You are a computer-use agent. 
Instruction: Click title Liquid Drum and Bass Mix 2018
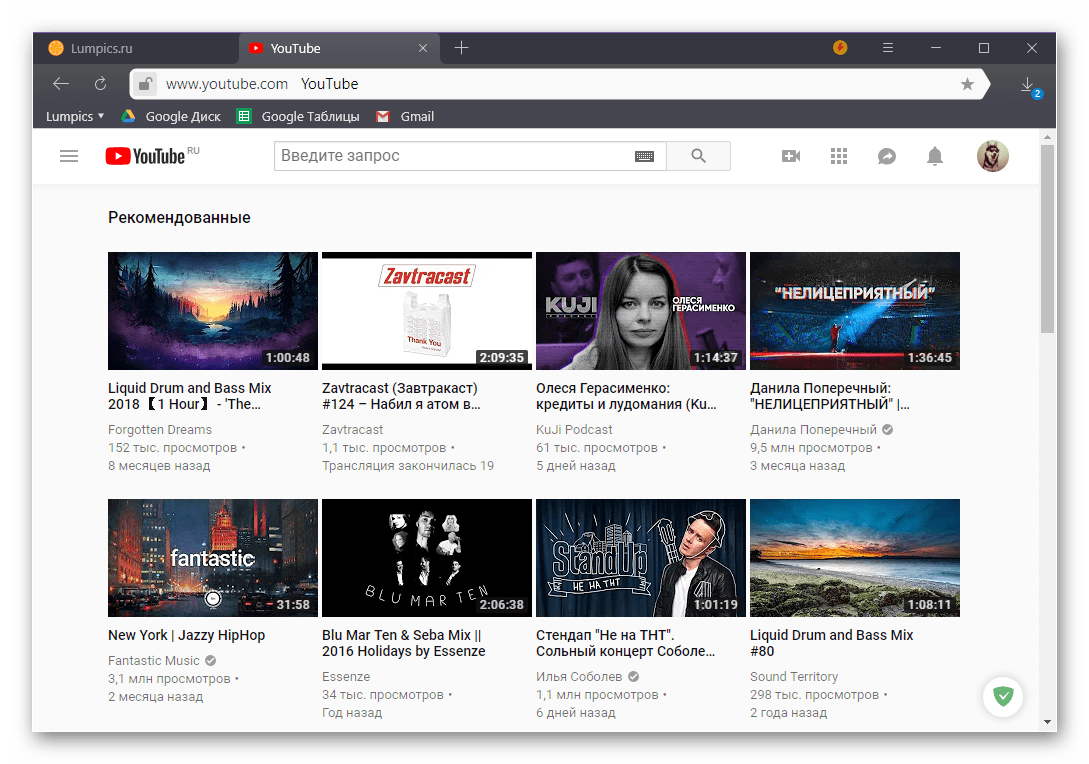(190, 396)
